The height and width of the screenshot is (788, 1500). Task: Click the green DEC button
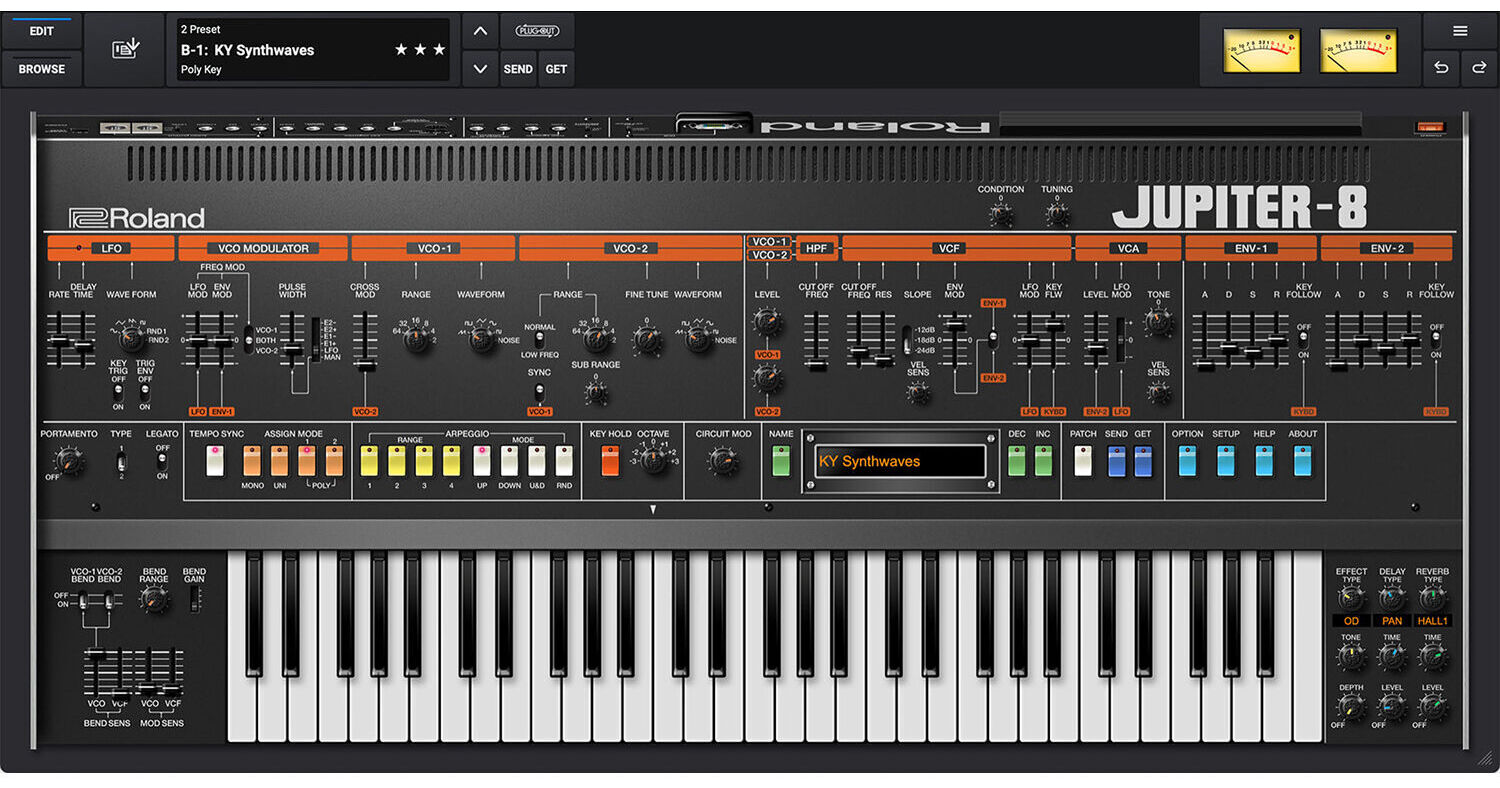coord(1016,461)
